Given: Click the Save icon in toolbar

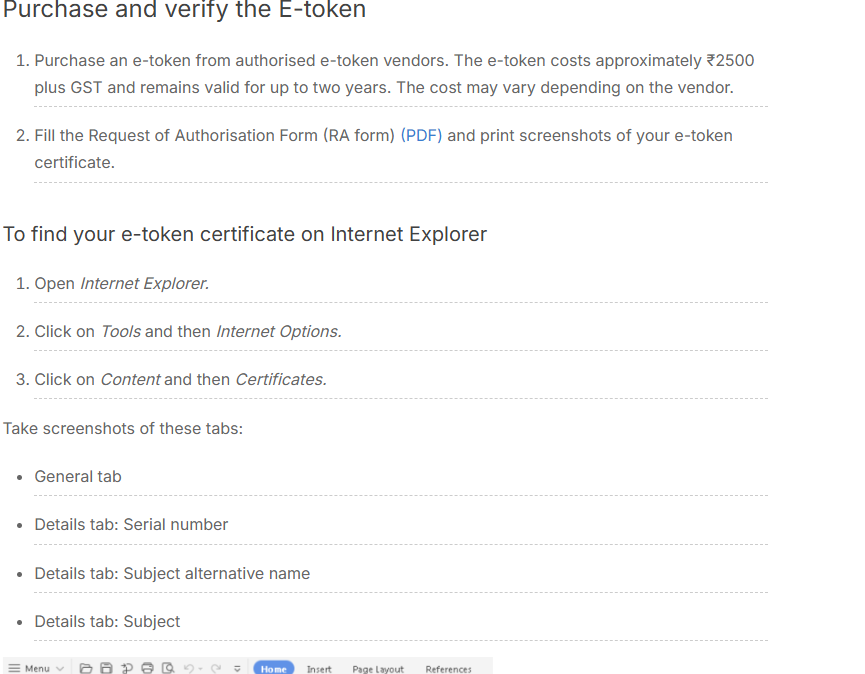Looking at the screenshot, I should [x=106, y=668].
